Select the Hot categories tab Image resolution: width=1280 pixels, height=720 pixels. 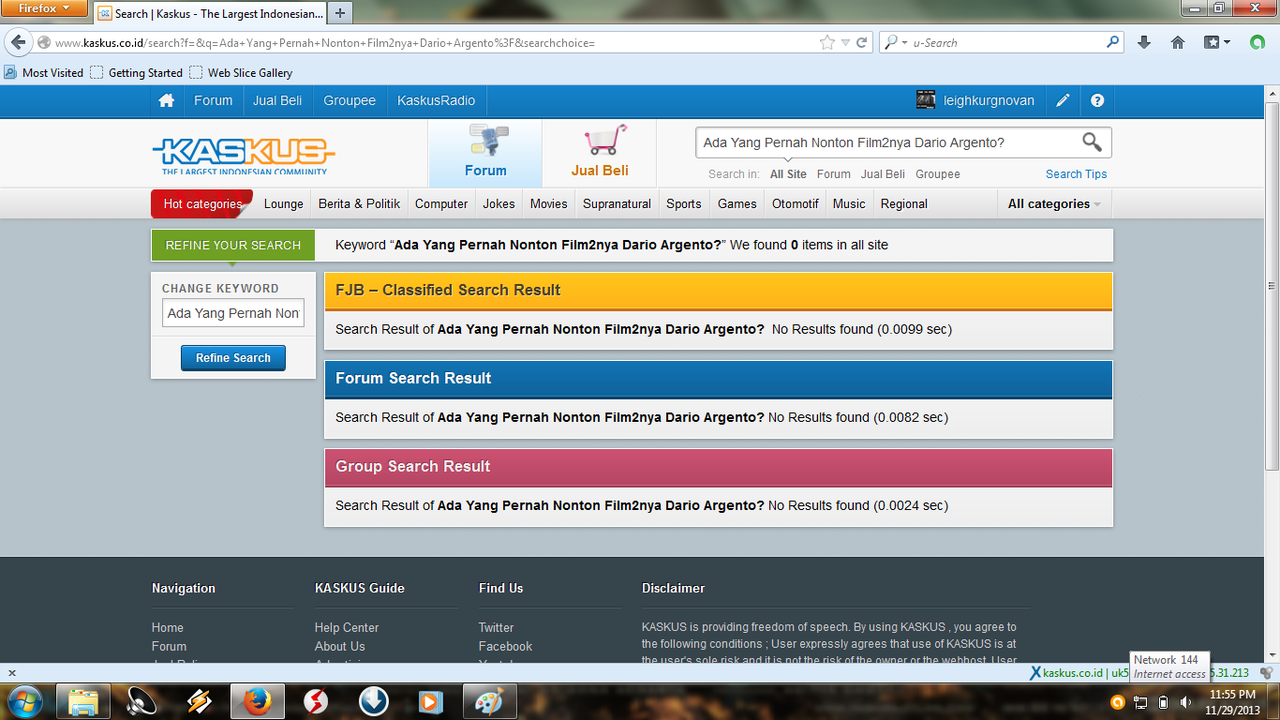tap(202, 204)
